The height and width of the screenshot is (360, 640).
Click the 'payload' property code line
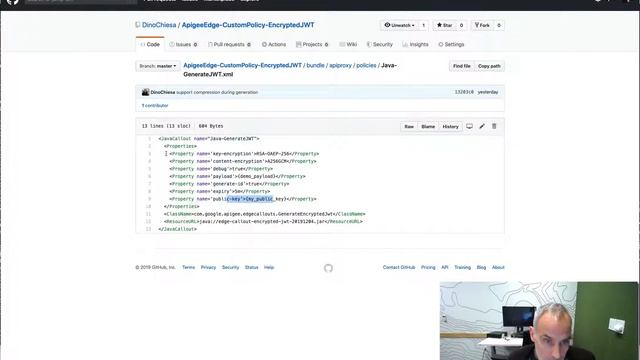pos(238,176)
